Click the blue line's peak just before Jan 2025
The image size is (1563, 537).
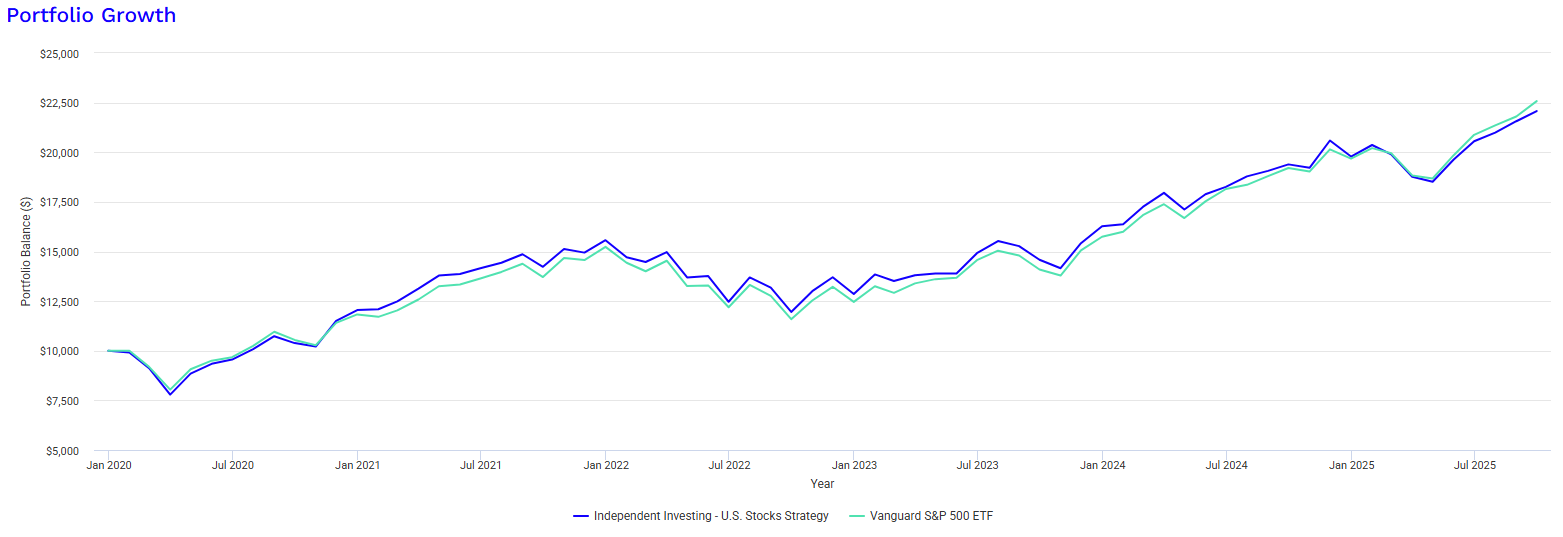[x=1329, y=141]
